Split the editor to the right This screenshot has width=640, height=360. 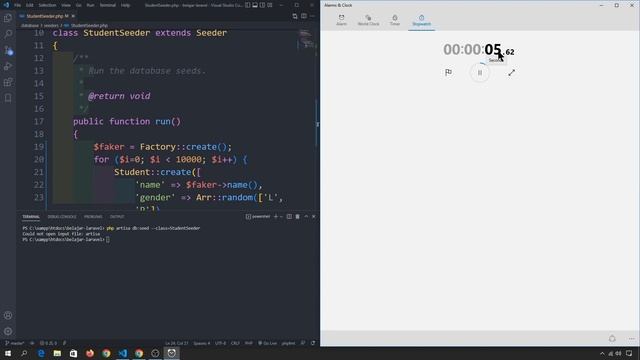pos(304,16)
